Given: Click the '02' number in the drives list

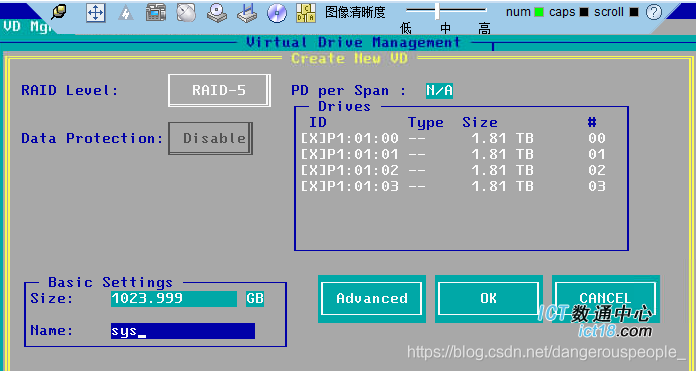Looking at the screenshot, I should coord(597,170).
